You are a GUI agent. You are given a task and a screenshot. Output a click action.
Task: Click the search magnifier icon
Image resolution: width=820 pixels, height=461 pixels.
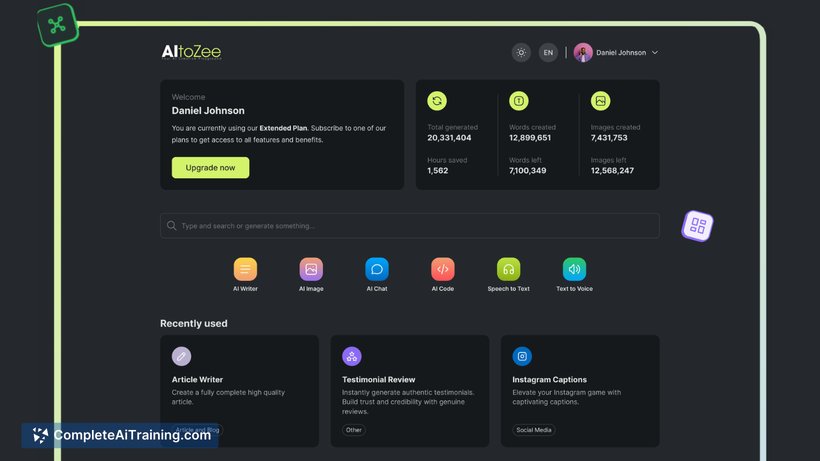pos(172,226)
